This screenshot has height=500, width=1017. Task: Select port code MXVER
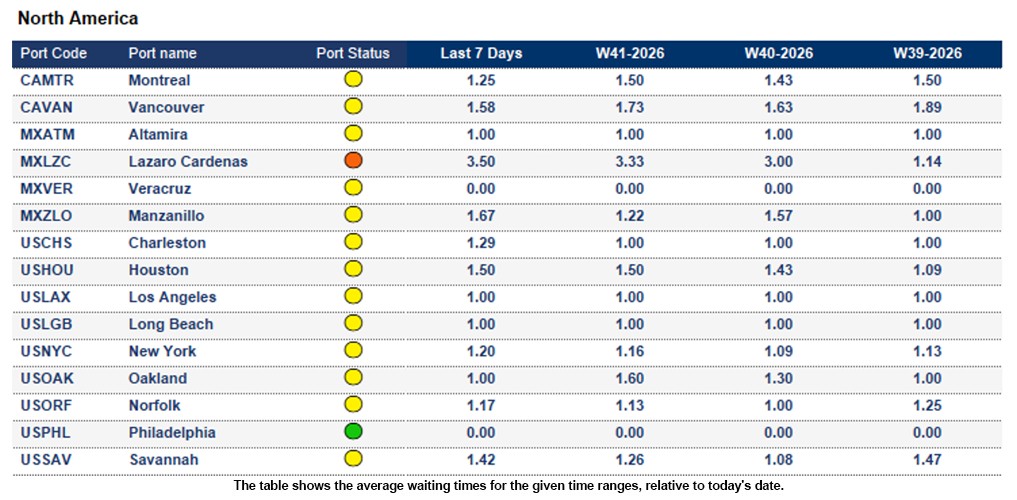(x=46, y=189)
